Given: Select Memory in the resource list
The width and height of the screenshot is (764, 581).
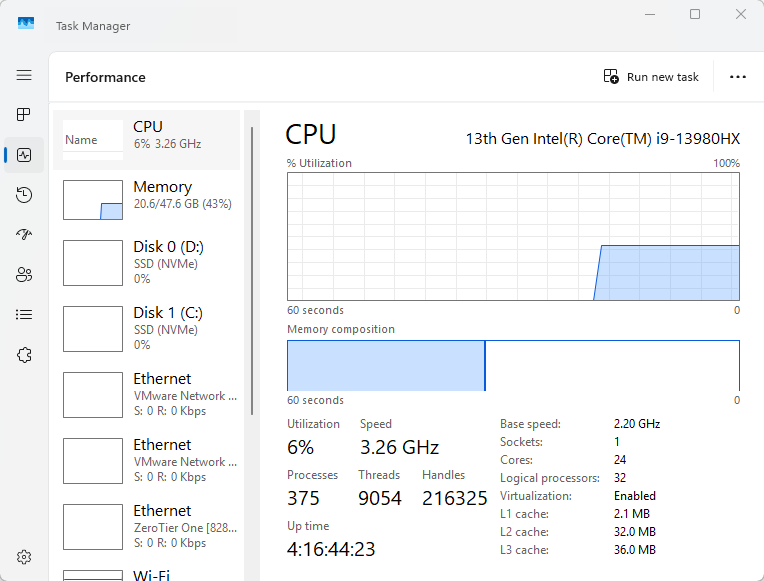Looking at the screenshot, I should point(147,200).
